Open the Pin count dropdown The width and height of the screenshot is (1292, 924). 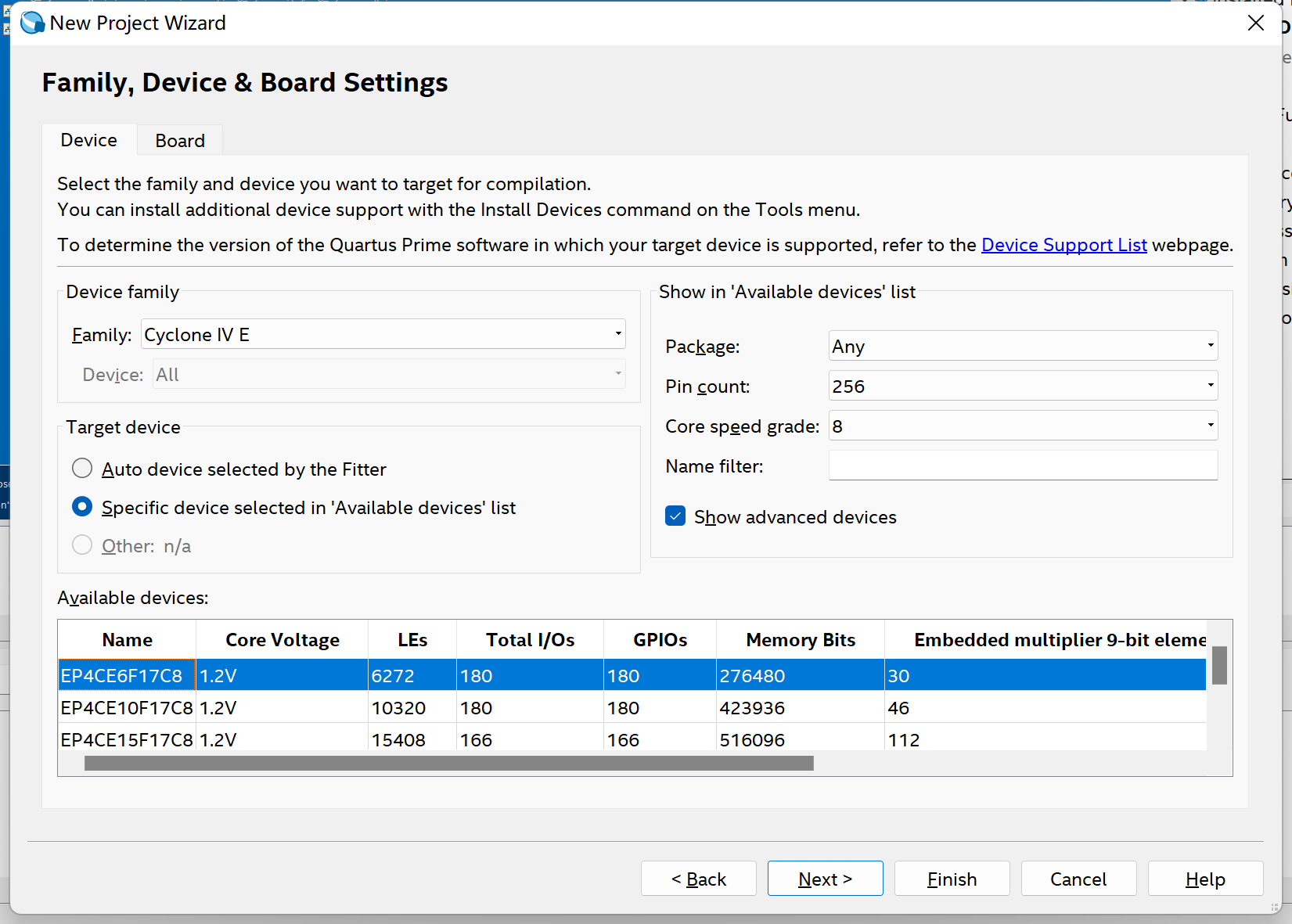point(1023,386)
